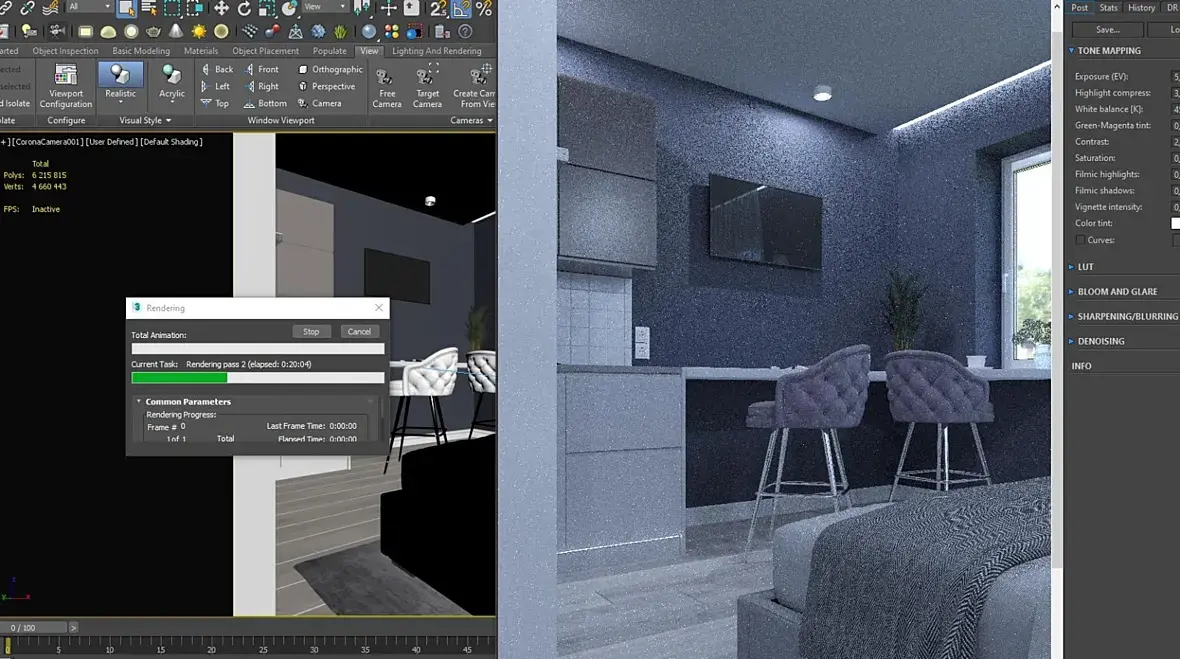Set viewport to Back view
Screen dimensions: 1180x659
coord(217,69)
